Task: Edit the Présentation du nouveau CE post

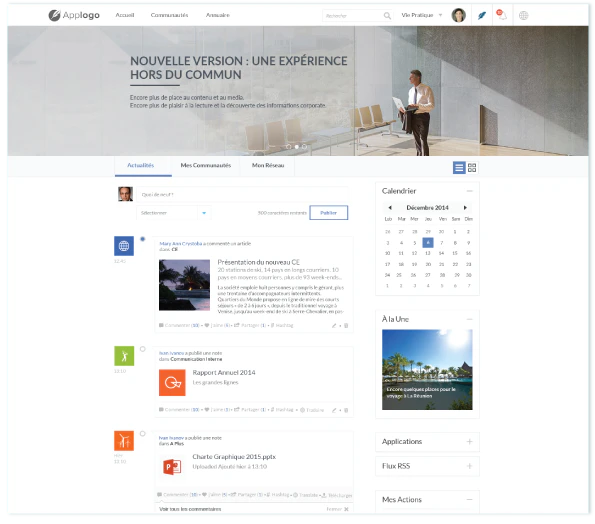Action: tap(334, 326)
